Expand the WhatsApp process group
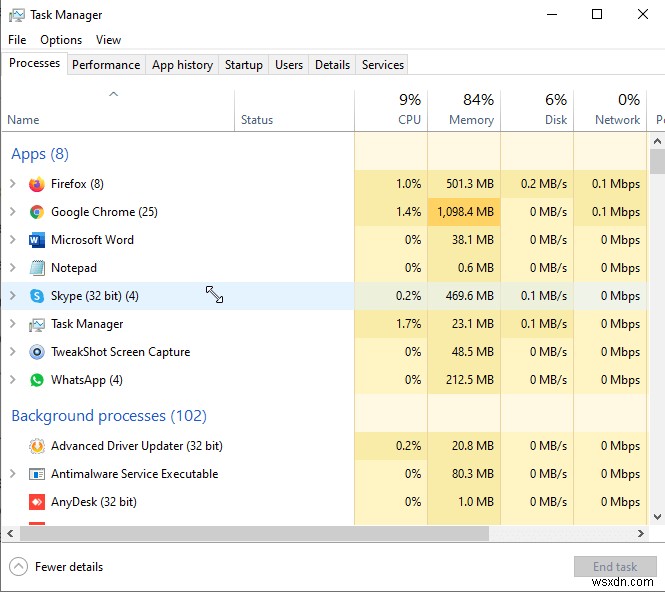This screenshot has height=592, width=665. coord(13,380)
